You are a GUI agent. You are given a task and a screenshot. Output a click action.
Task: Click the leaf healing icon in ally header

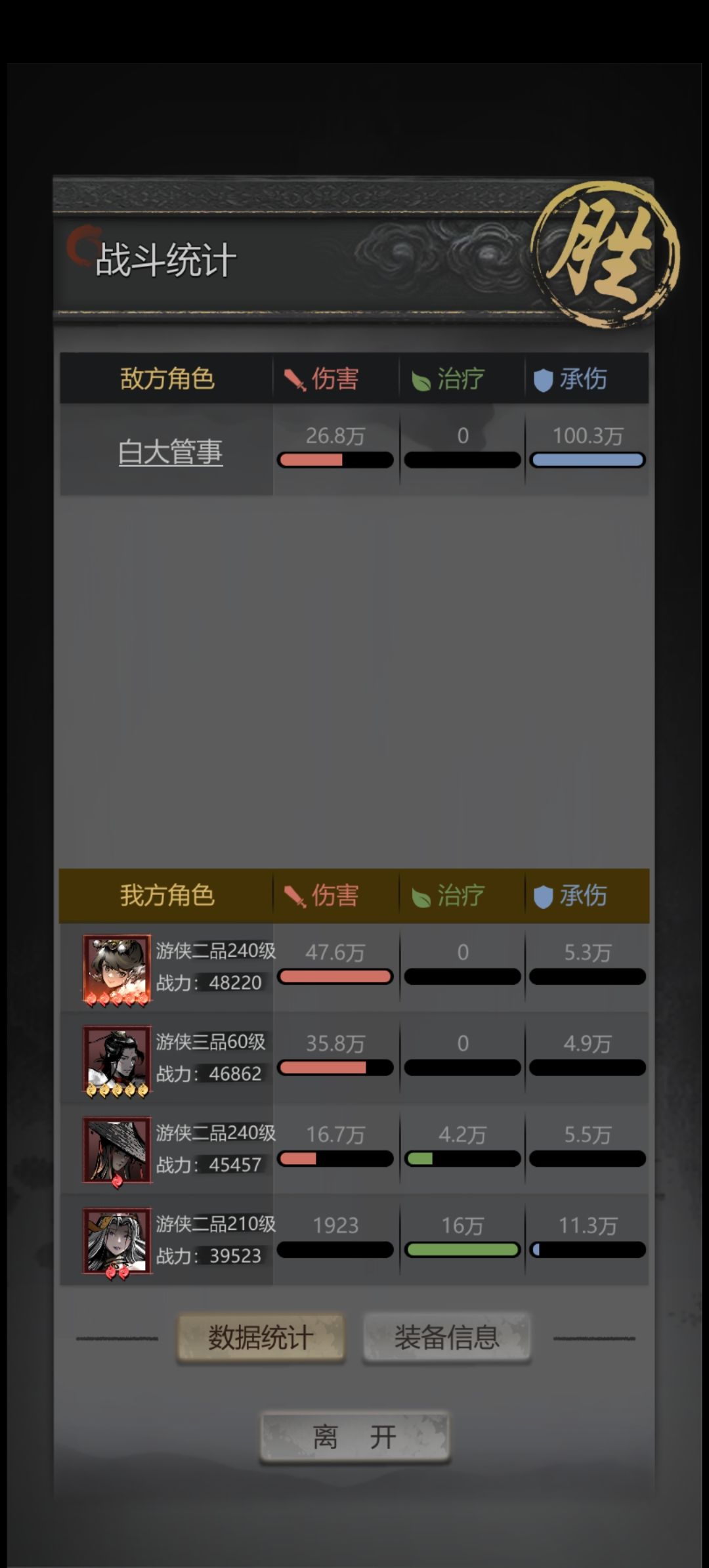coord(421,897)
